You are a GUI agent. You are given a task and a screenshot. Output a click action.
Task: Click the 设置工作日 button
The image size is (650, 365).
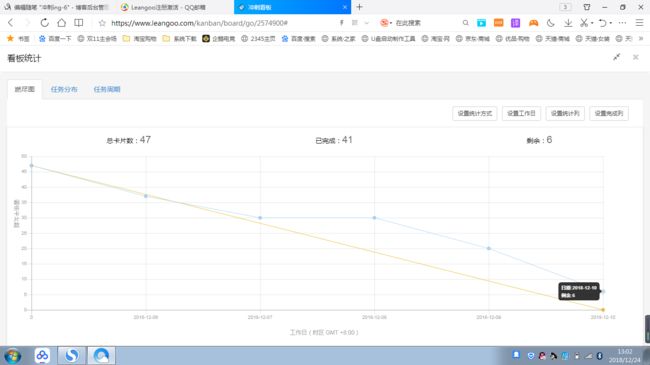click(x=521, y=113)
